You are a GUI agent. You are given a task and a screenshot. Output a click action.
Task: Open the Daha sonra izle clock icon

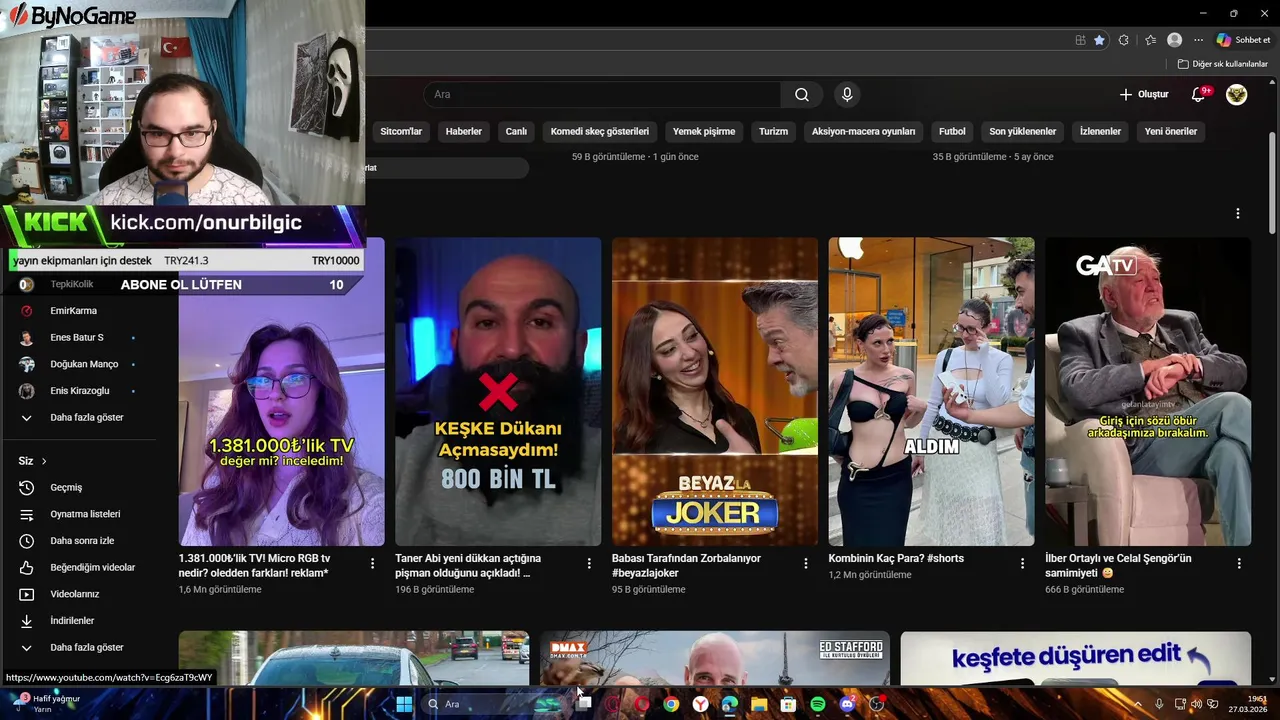(x=27, y=541)
